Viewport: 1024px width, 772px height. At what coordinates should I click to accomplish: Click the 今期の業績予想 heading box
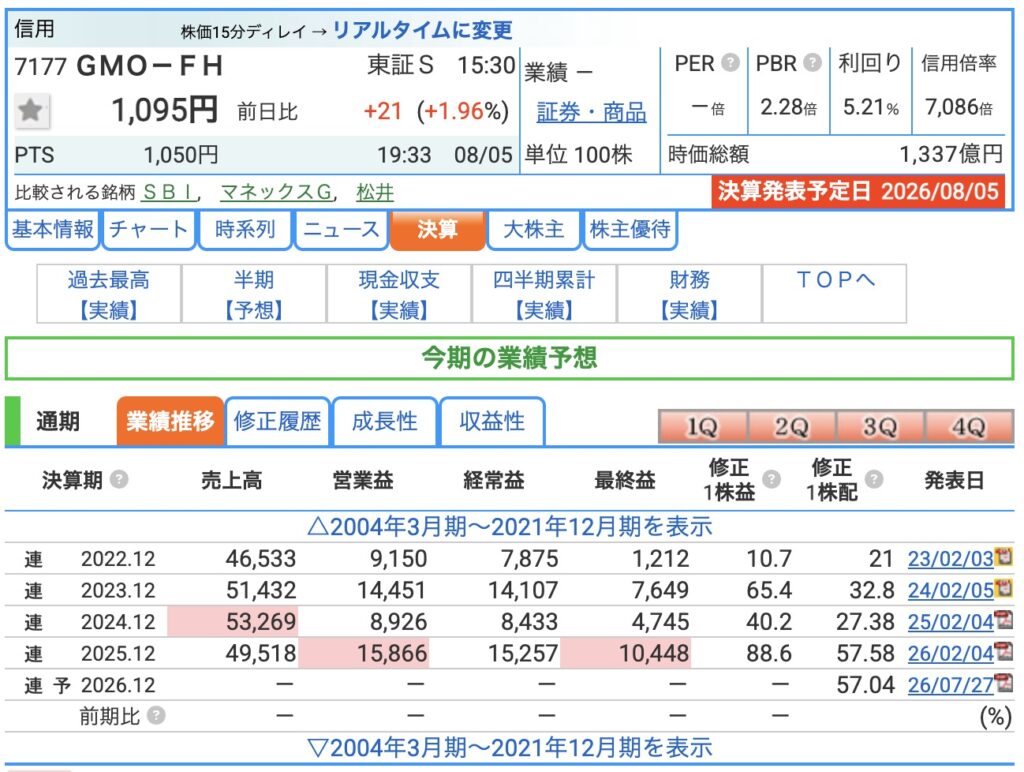click(509, 358)
